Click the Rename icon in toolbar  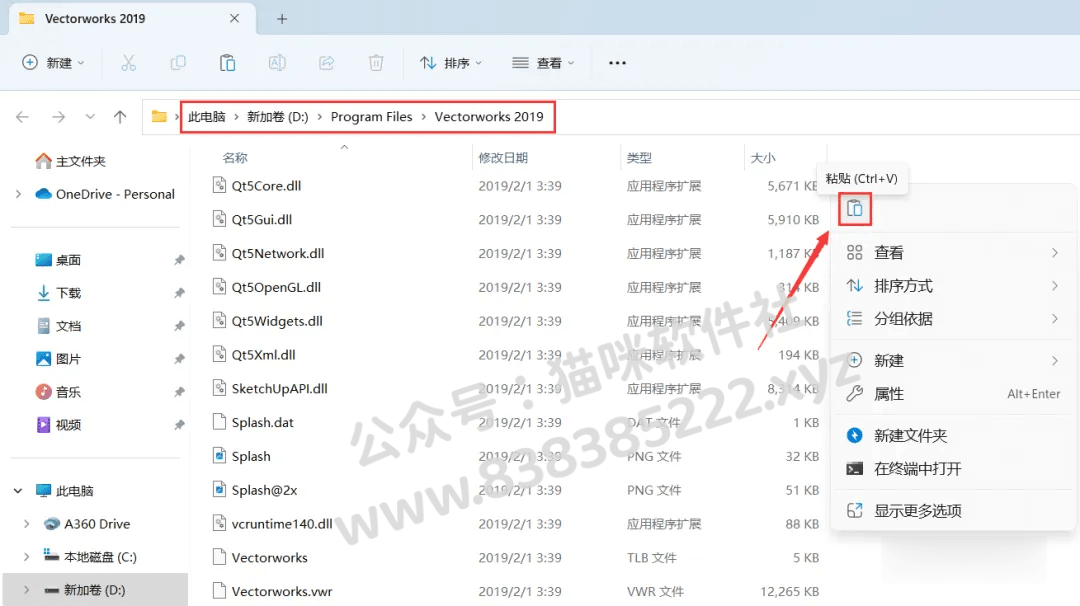[277, 63]
